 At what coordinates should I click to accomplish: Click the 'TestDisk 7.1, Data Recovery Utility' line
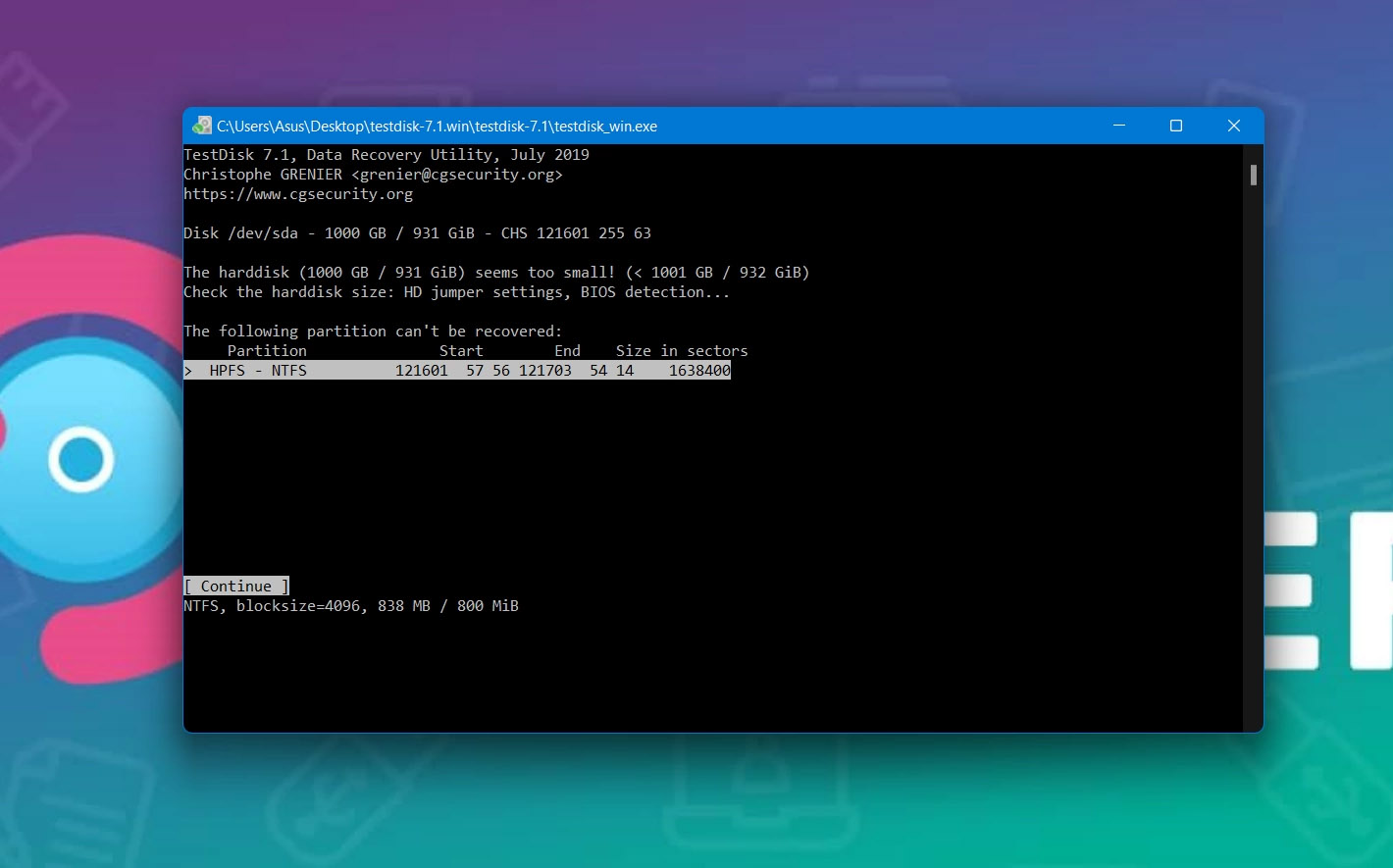point(387,154)
